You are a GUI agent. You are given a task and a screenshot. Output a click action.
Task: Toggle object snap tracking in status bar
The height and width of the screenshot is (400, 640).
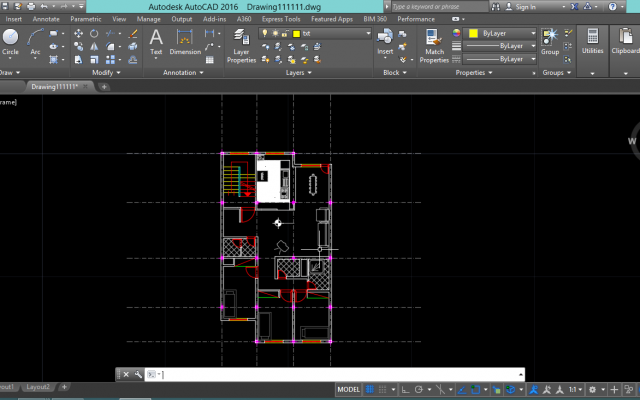(x=462, y=389)
